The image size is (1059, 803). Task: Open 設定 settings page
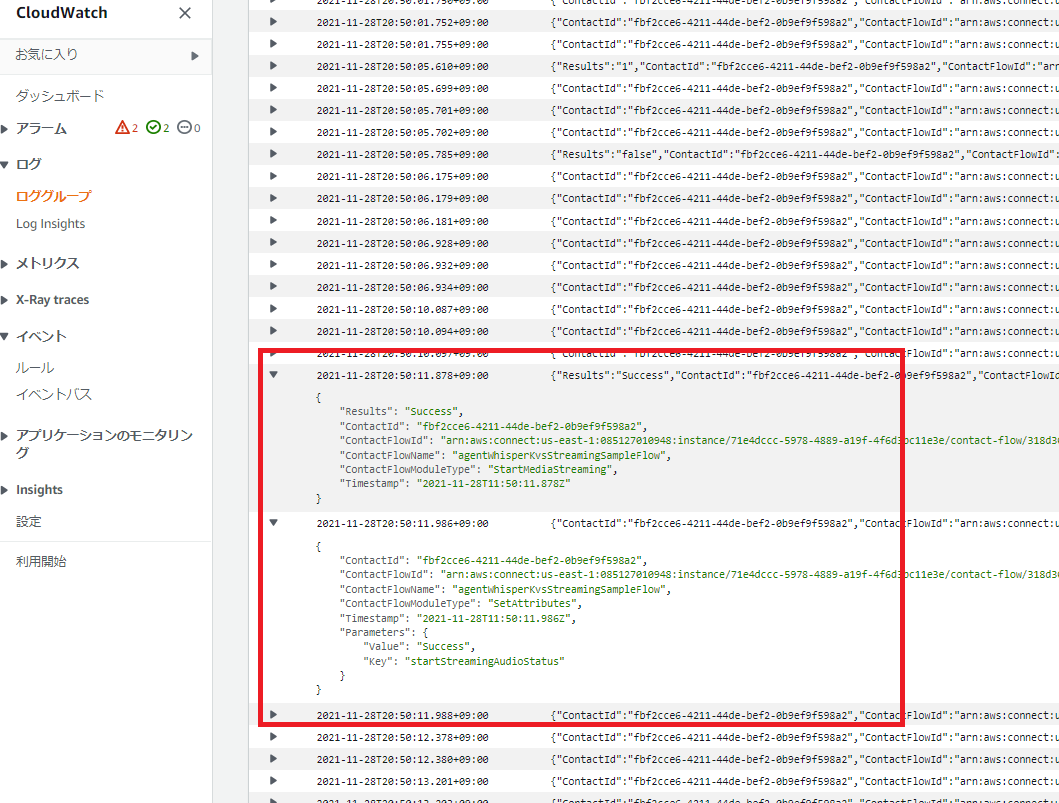pyautogui.click(x=28, y=521)
